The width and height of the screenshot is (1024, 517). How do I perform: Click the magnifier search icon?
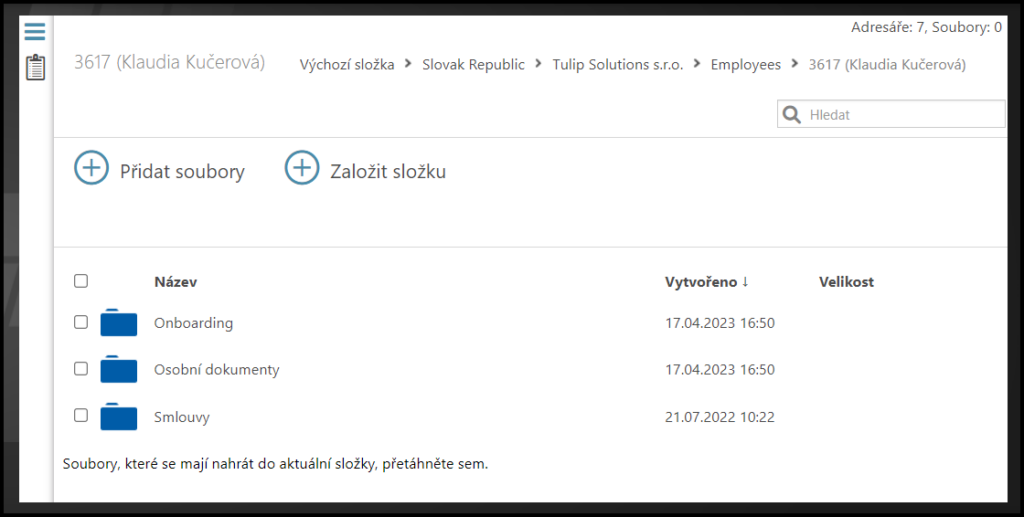pos(792,115)
